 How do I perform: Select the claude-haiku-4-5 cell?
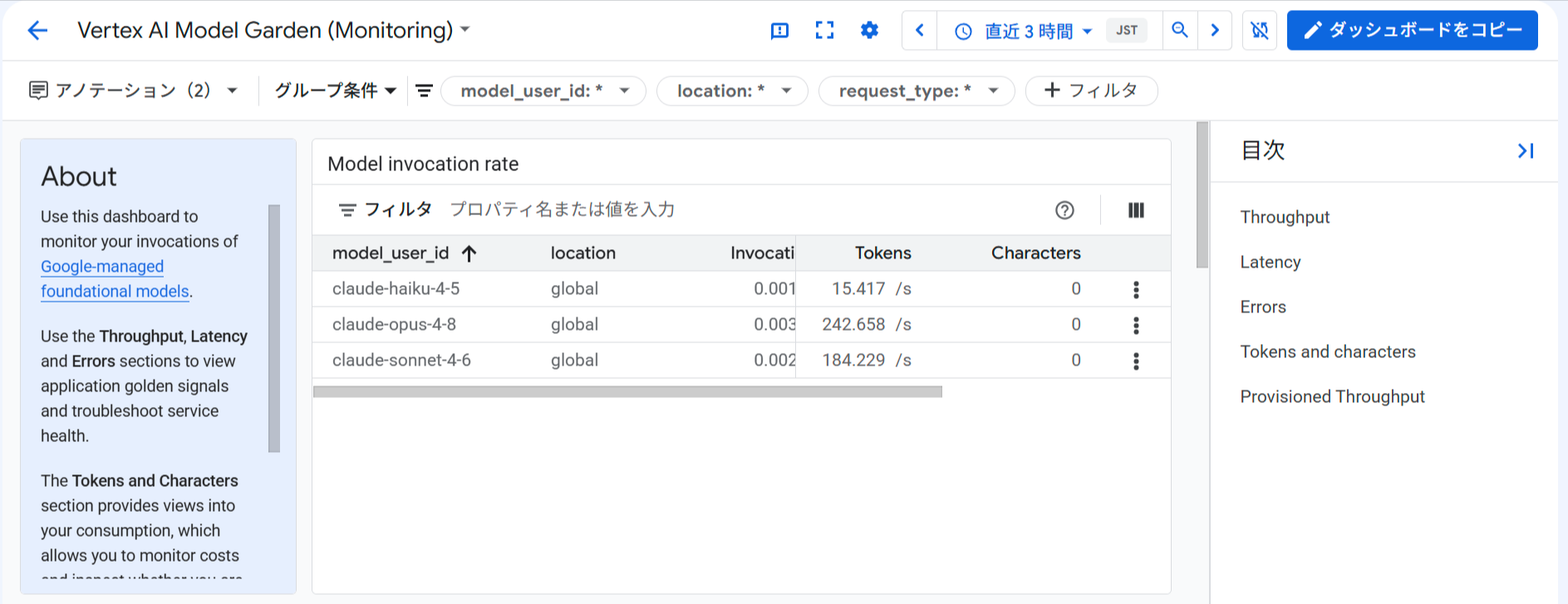click(x=396, y=289)
